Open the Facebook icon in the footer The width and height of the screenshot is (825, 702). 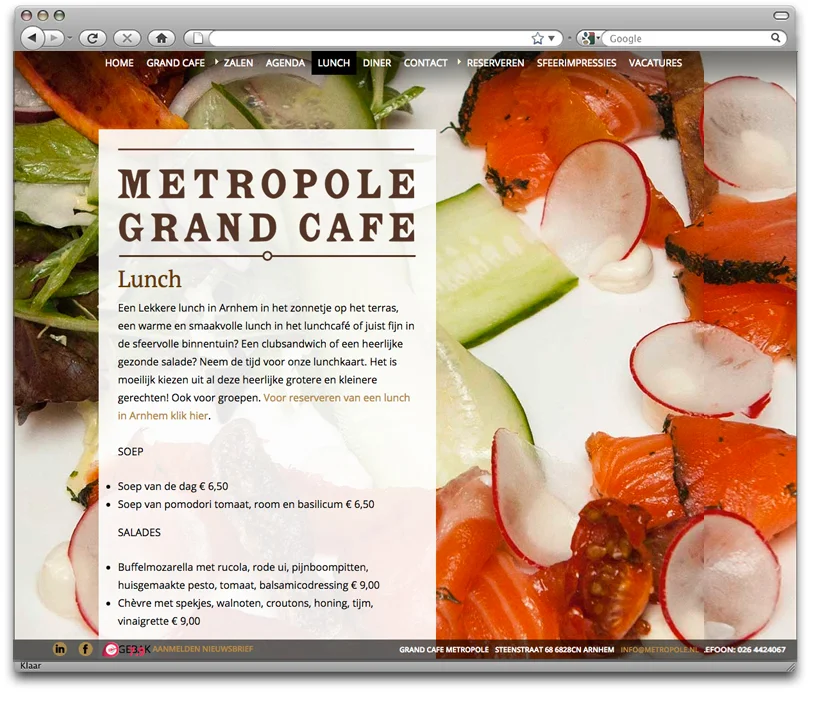tap(85, 649)
